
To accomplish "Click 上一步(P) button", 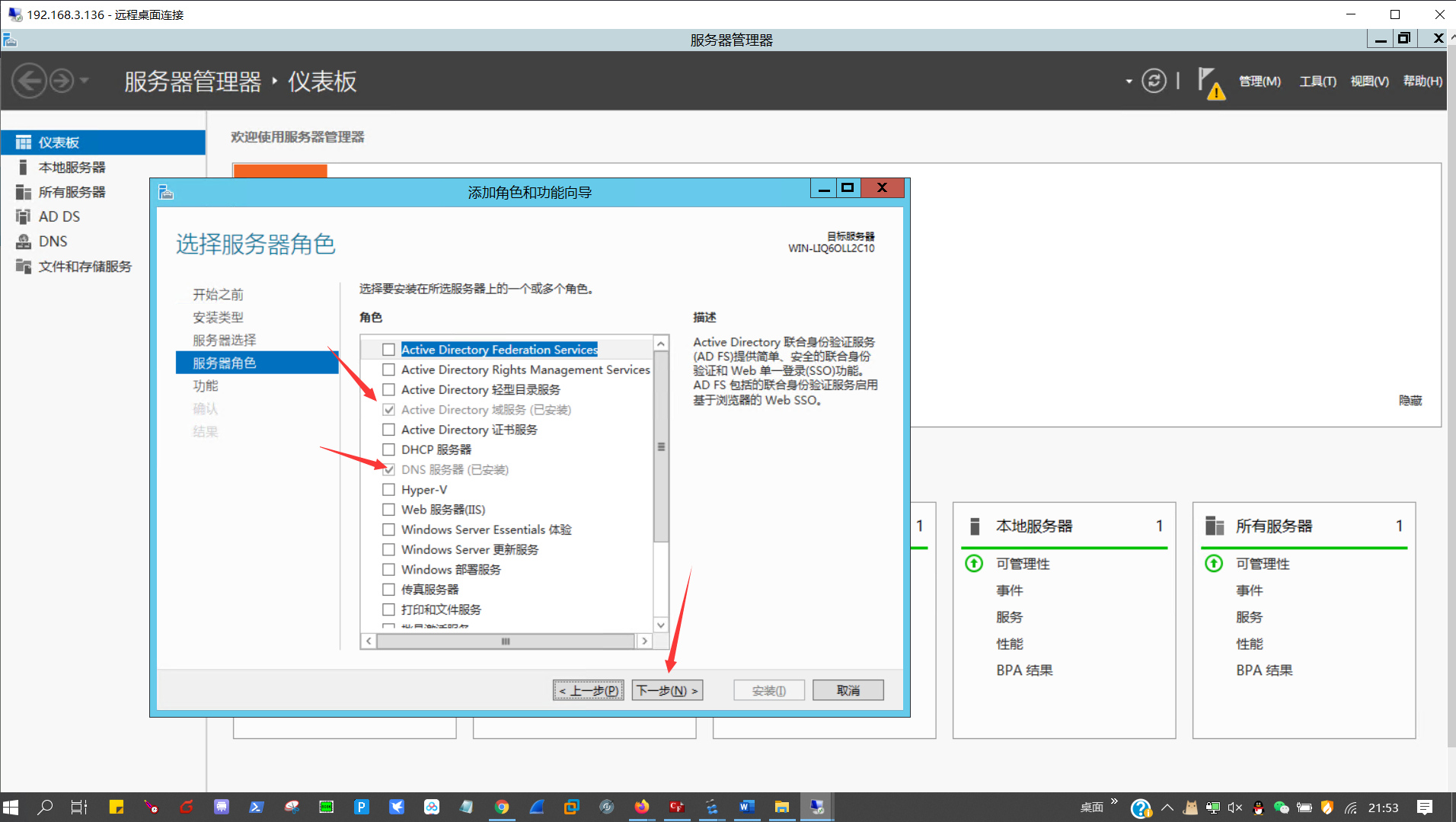I will [589, 690].
